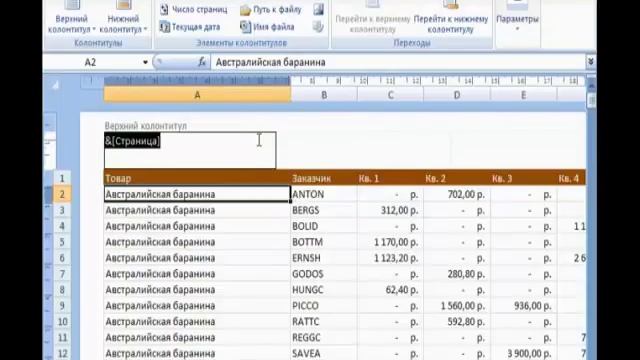This screenshot has width=640, height=360.
Task: Select Австралийская баранина cell in row 2
Action: point(197,194)
